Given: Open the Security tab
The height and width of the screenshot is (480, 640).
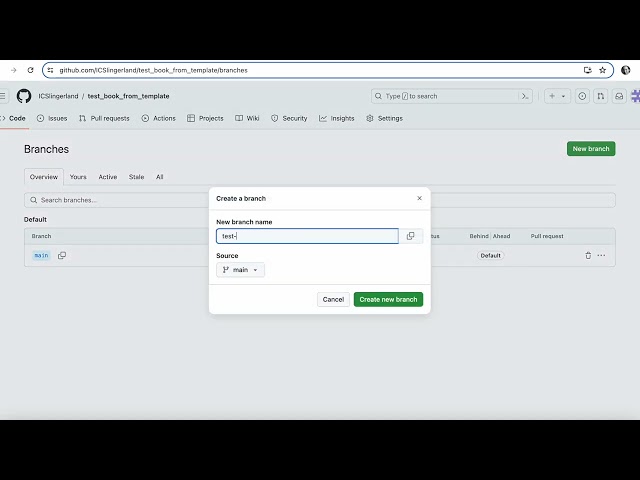Looking at the screenshot, I should [289, 118].
